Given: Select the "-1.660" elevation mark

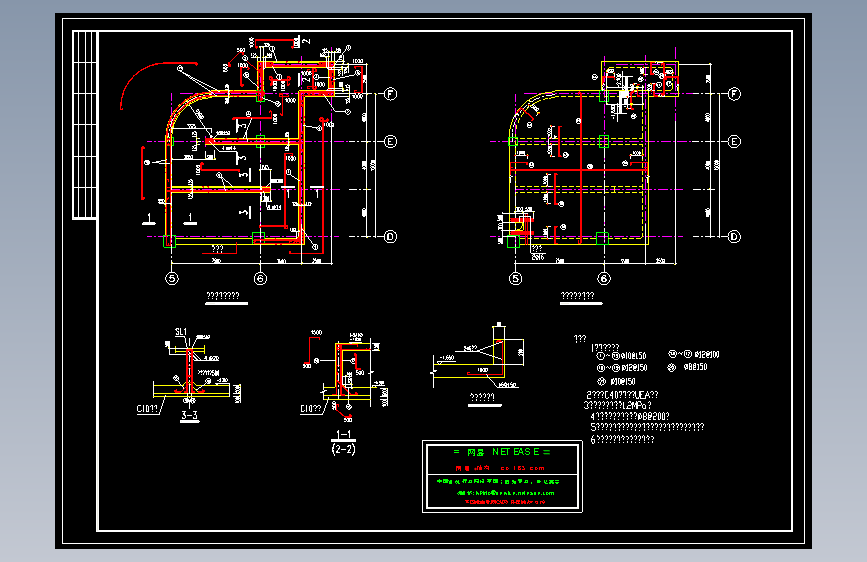Looking at the screenshot, I should coord(447,358).
